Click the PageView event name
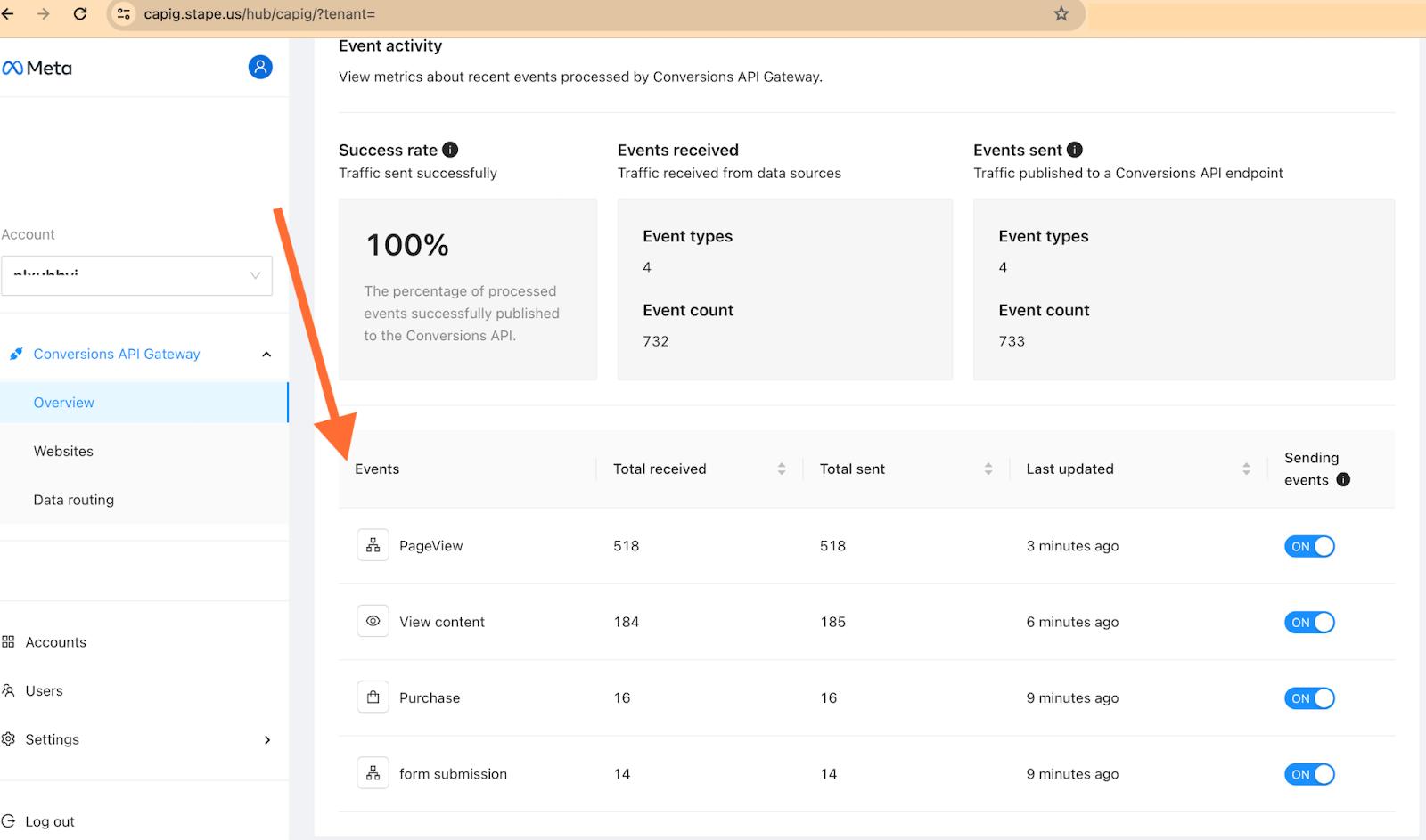The image size is (1426, 840). pos(430,546)
